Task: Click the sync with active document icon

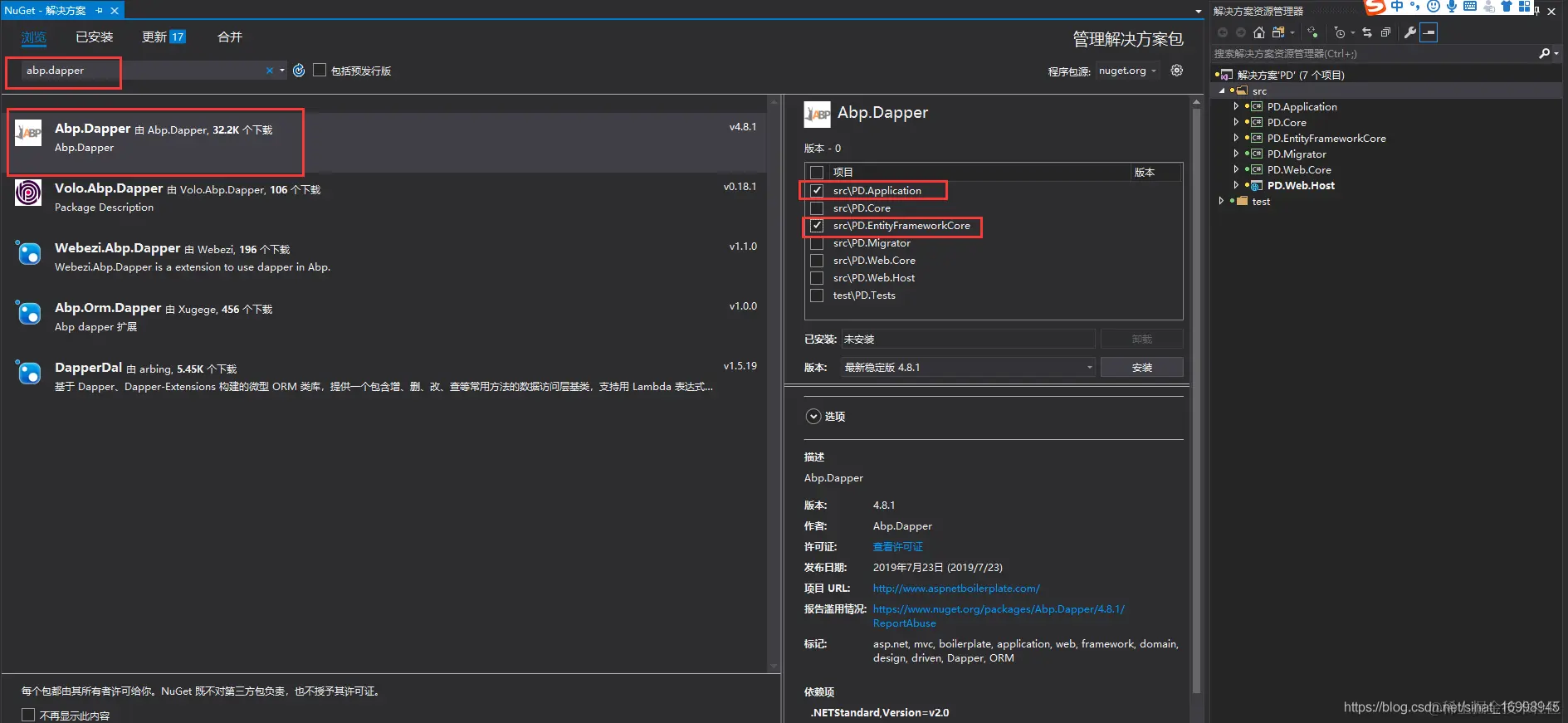Action: pyautogui.click(x=1312, y=32)
